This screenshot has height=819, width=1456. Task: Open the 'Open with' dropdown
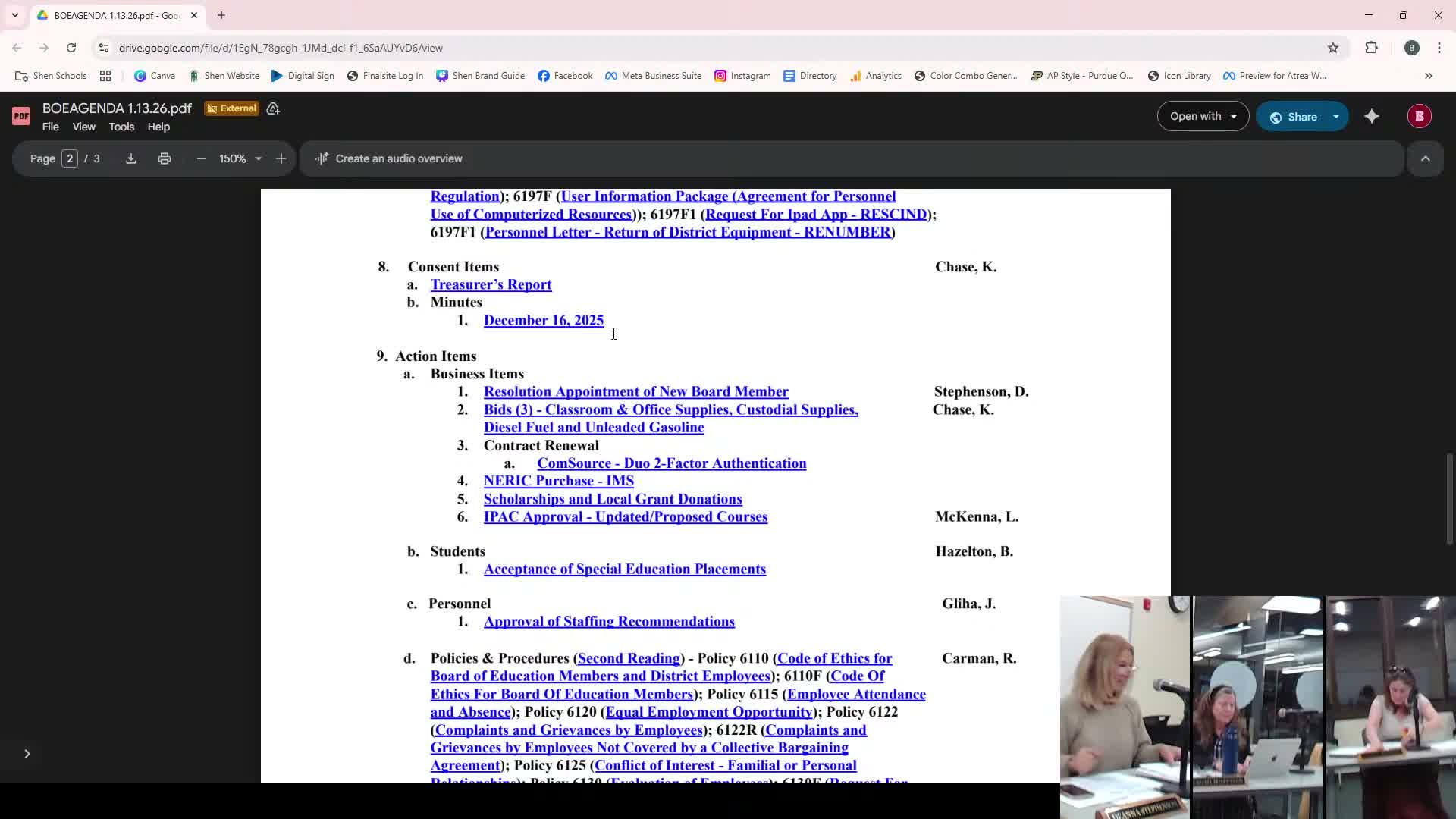tap(1203, 116)
